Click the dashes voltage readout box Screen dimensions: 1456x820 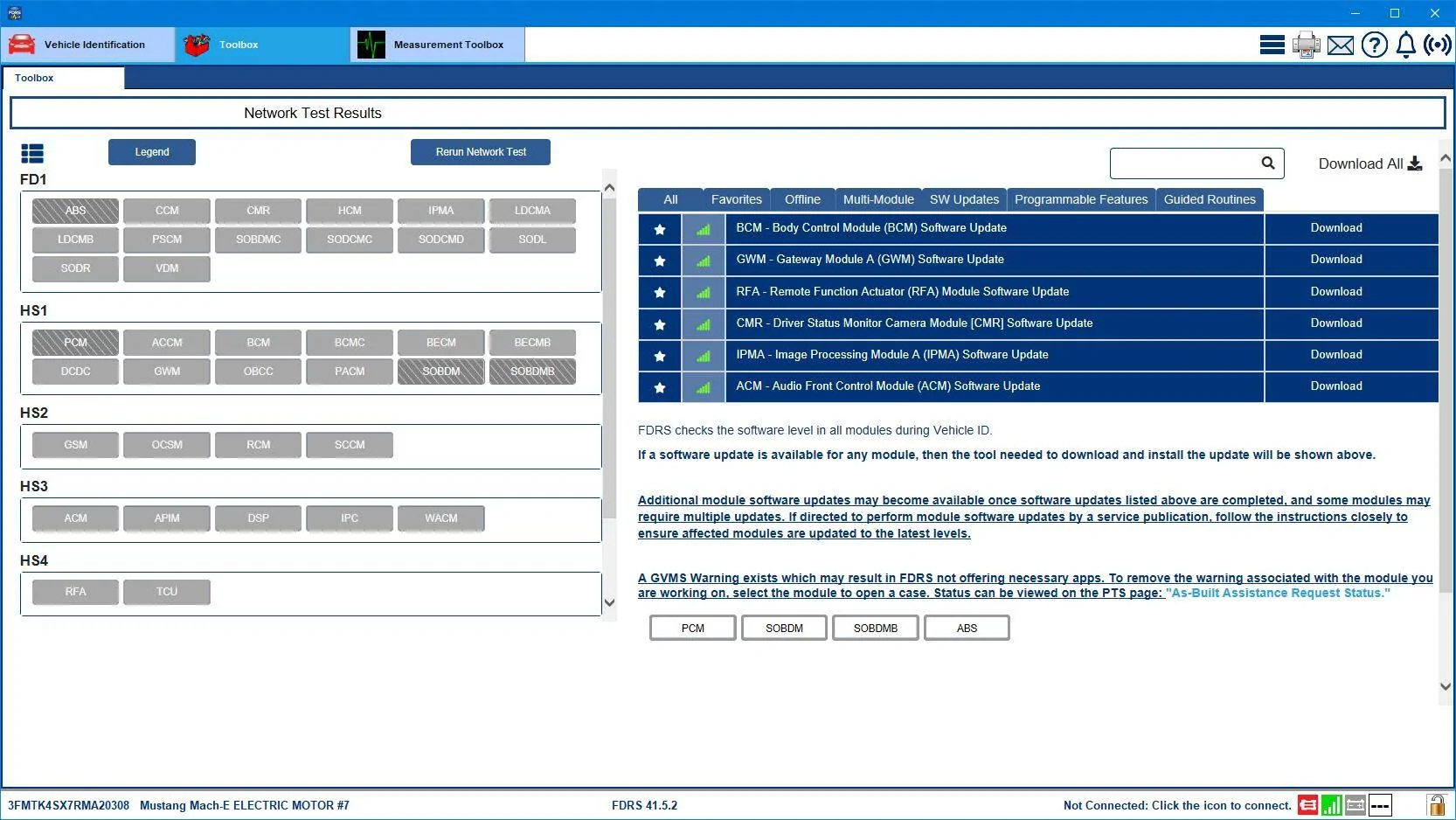tap(1380, 805)
